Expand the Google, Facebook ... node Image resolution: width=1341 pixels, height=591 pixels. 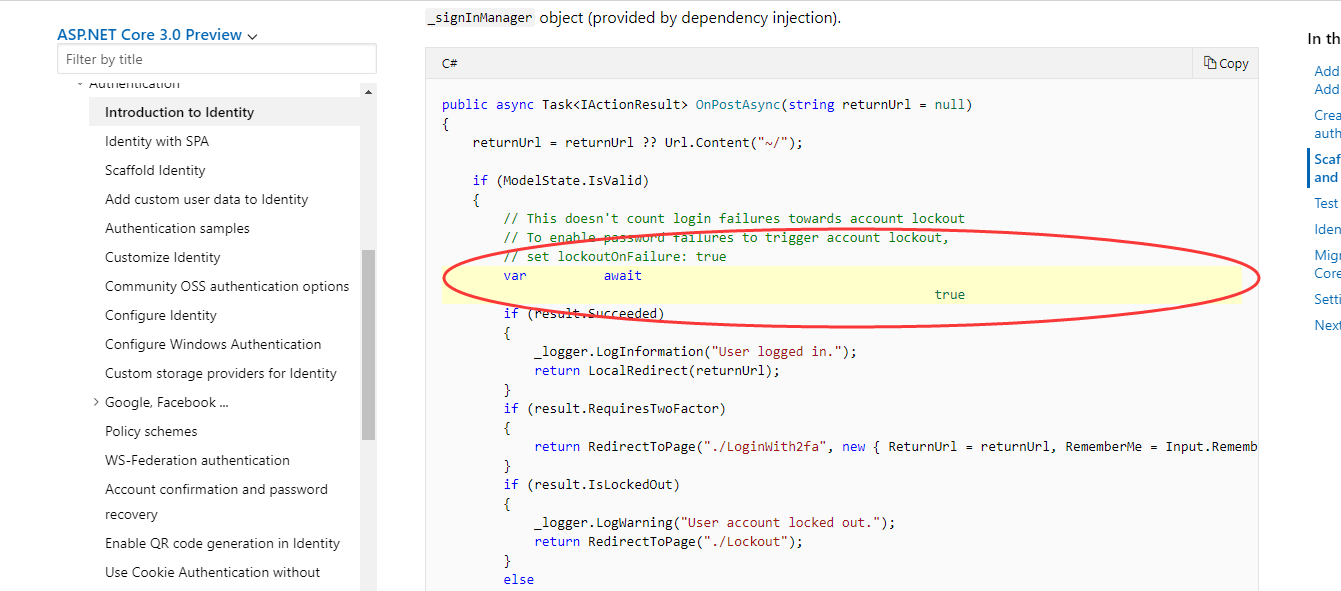96,402
